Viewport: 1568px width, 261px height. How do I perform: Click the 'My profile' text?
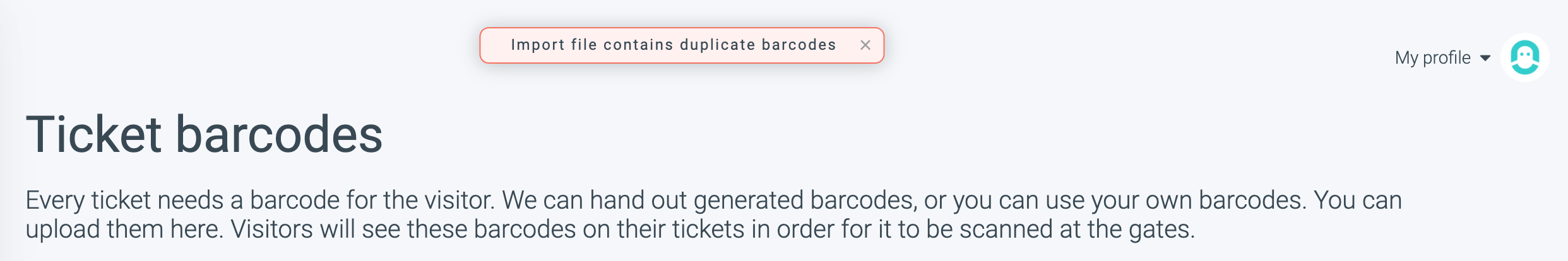coord(1432,58)
